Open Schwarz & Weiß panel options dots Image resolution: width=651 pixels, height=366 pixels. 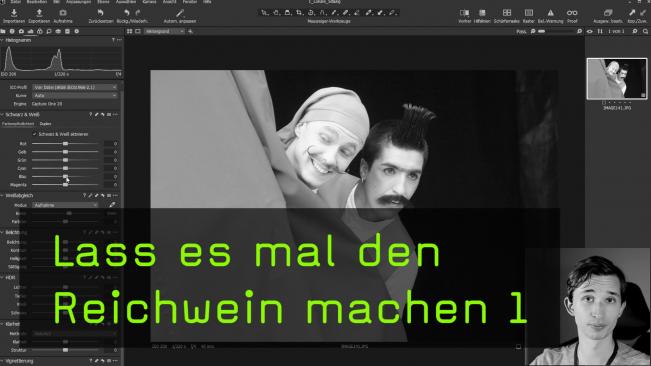click(115, 115)
